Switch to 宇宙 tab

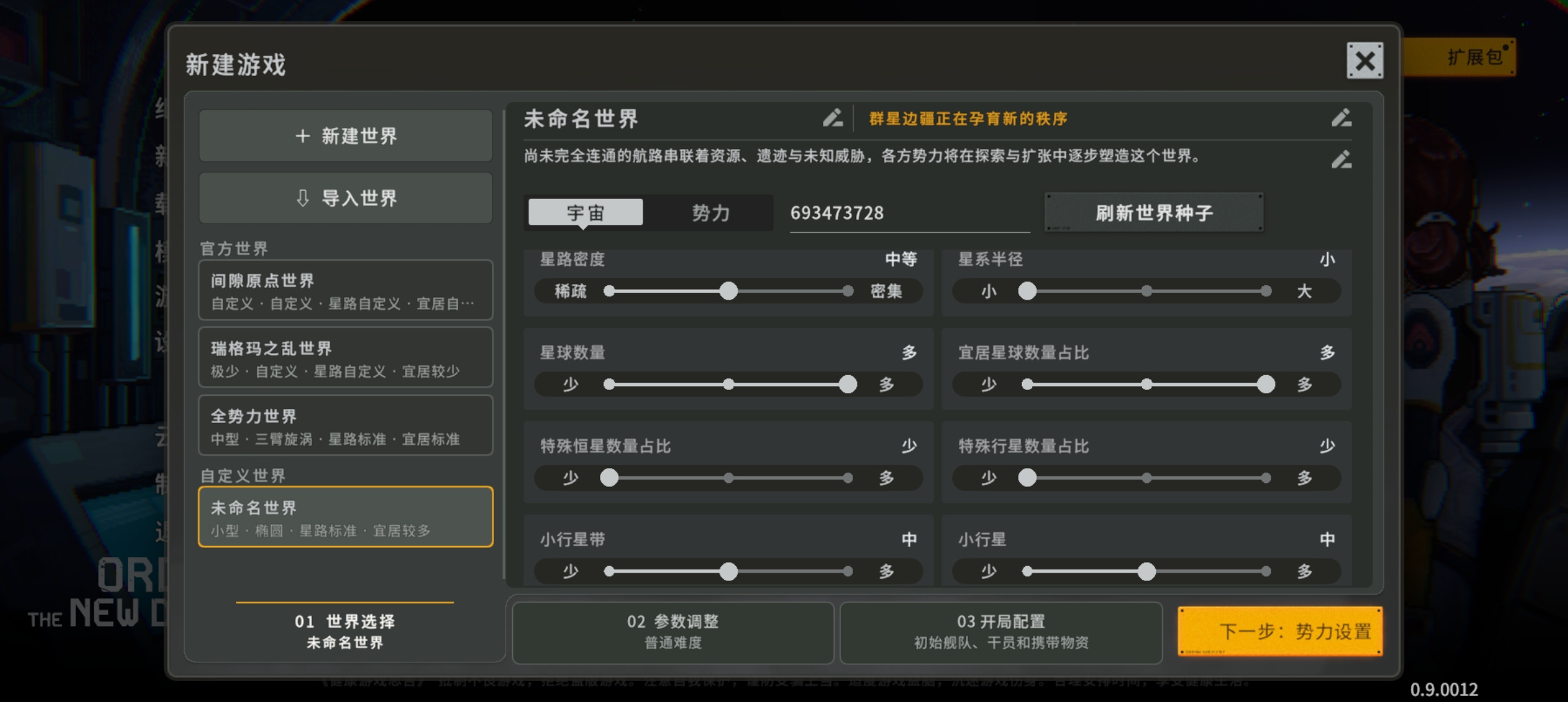click(586, 213)
